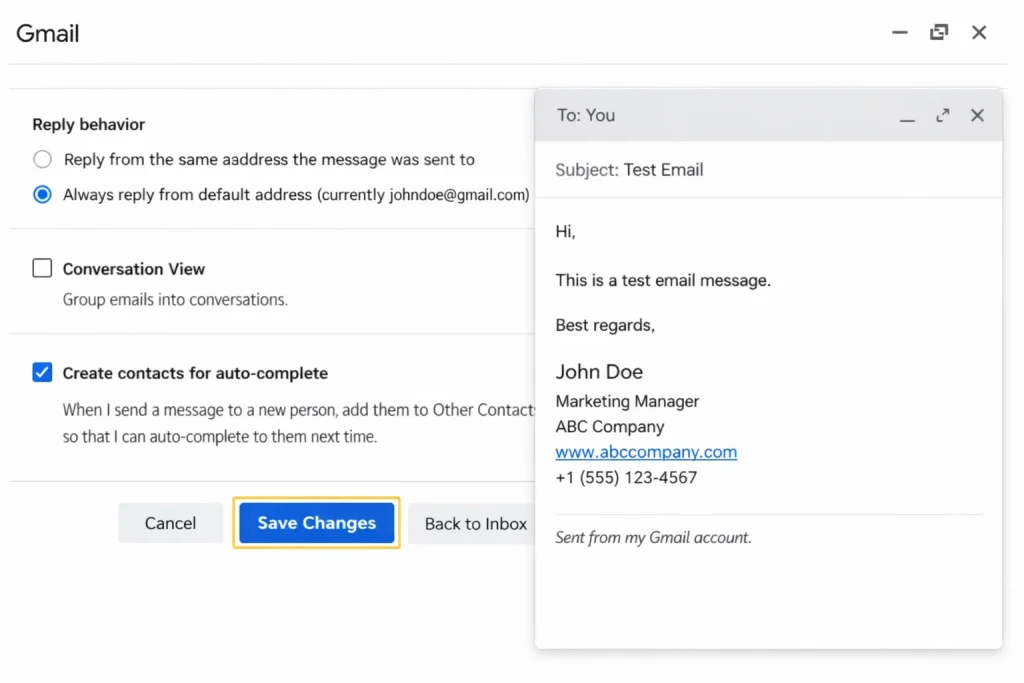1024x683 pixels.
Task: Click the Subject: Test Email line
Action: [629, 170]
